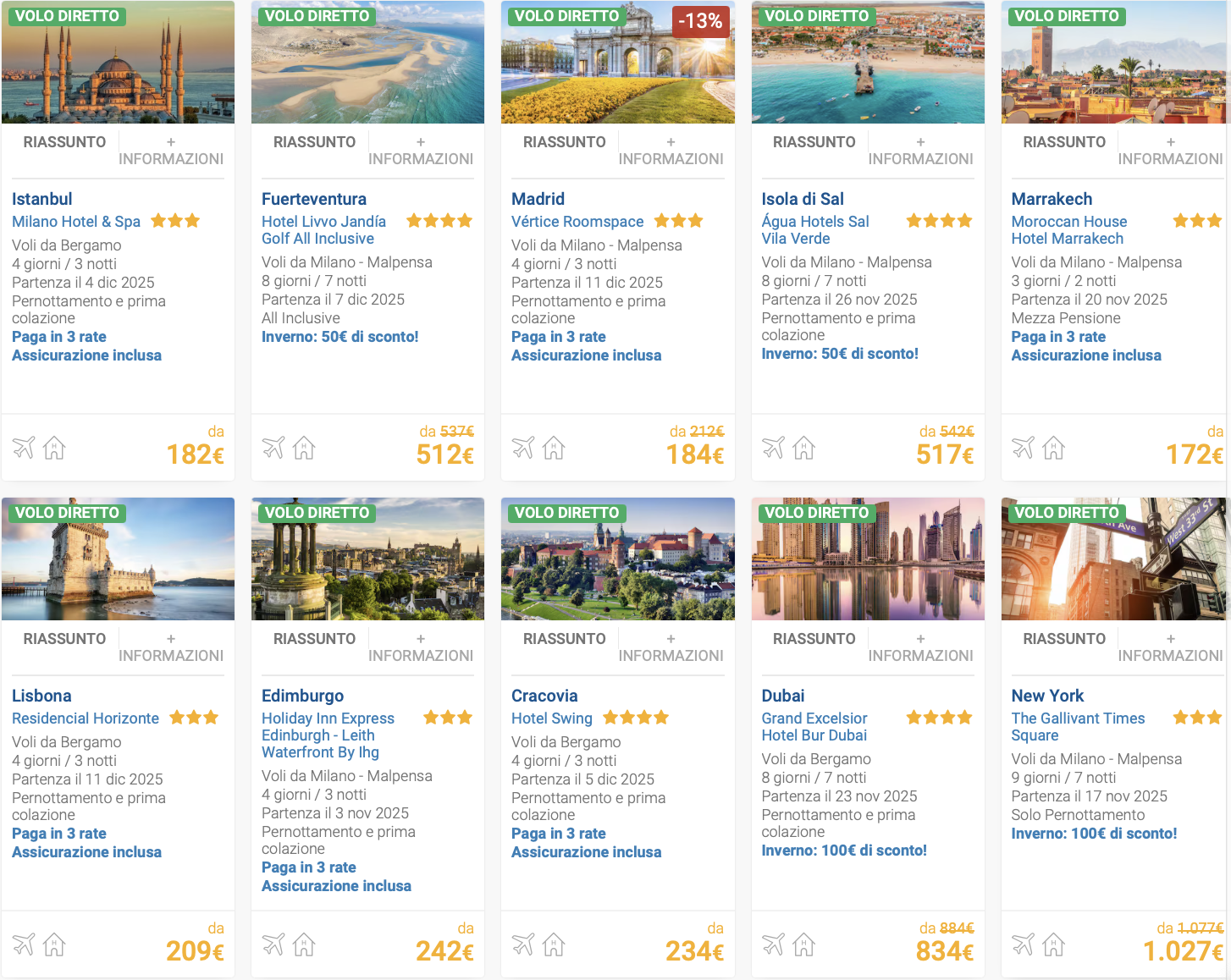
Task: Click the hotel icon on the New York card
Action: pyautogui.click(x=1053, y=944)
